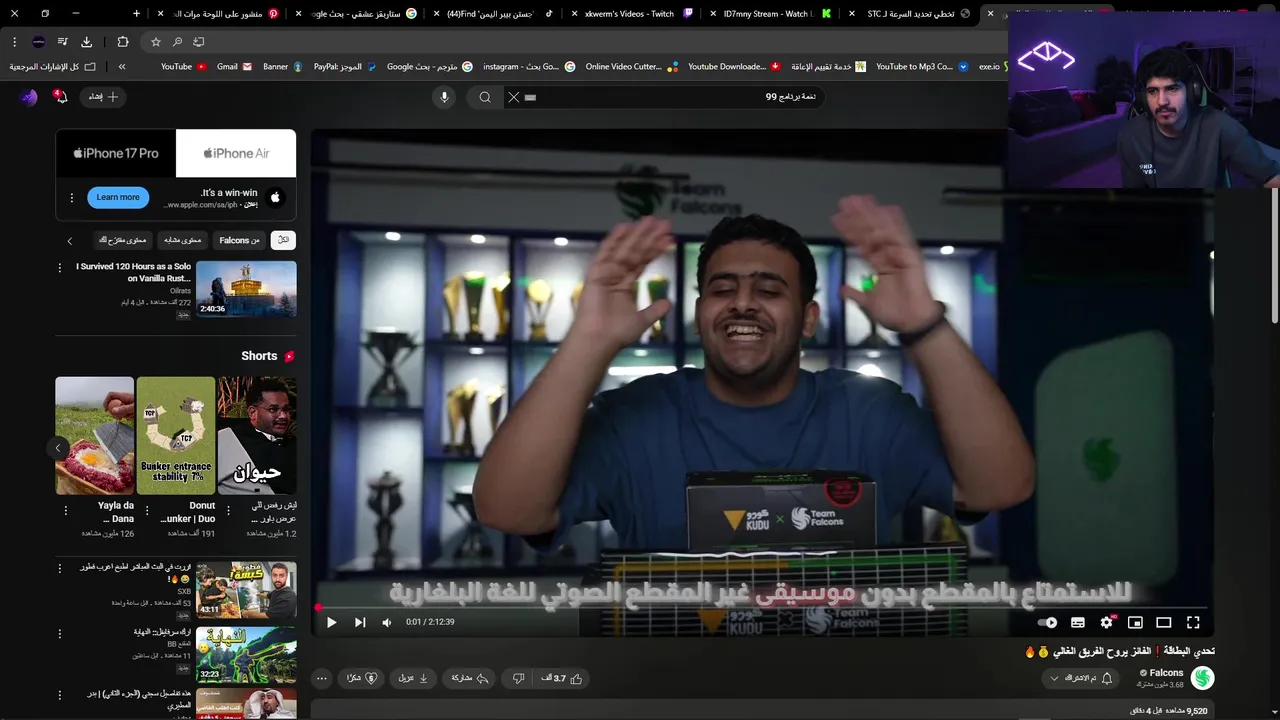The height and width of the screenshot is (720, 1280).
Task: Open the share (مشاركة) button
Action: pyautogui.click(x=468, y=678)
